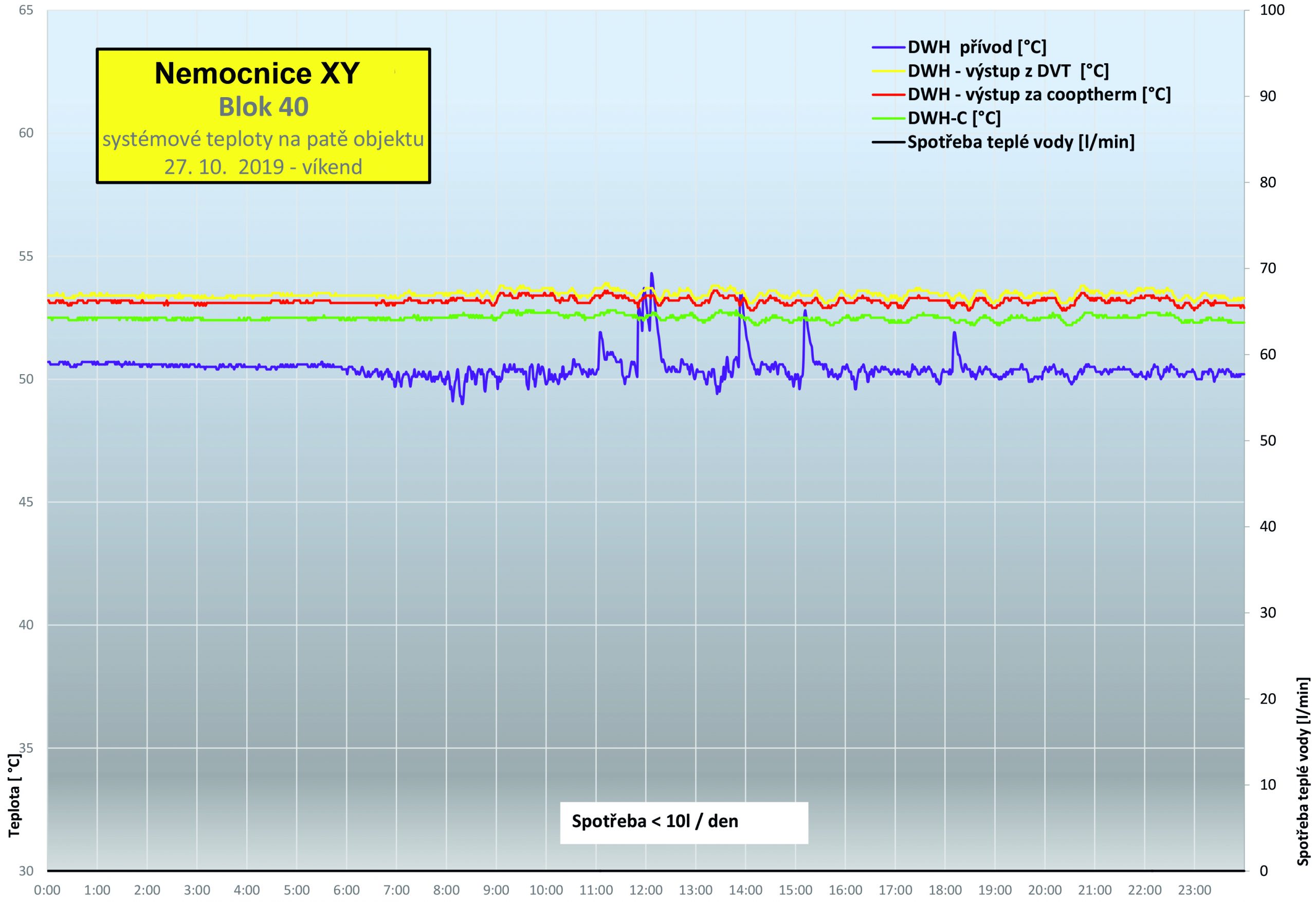1316x902 pixels.
Task: Click the right axis label '100'
Action: (x=1272, y=10)
